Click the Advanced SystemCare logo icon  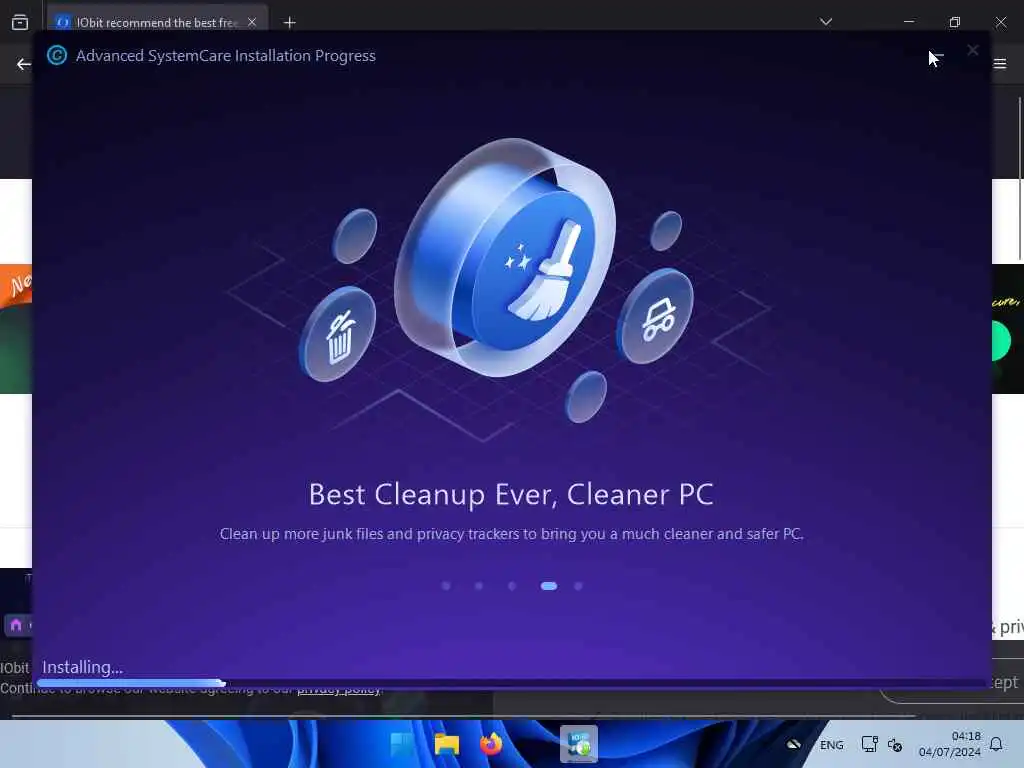tap(57, 56)
